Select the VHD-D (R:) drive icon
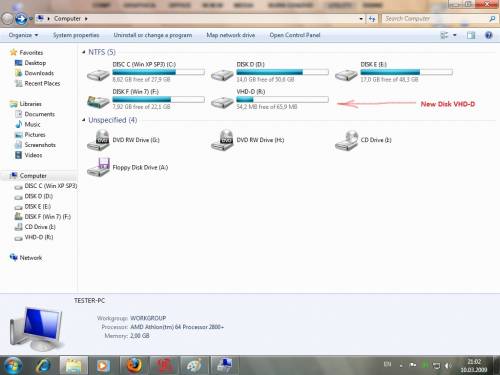Viewport: 500px width, 375px height. (x=222, y=102)
